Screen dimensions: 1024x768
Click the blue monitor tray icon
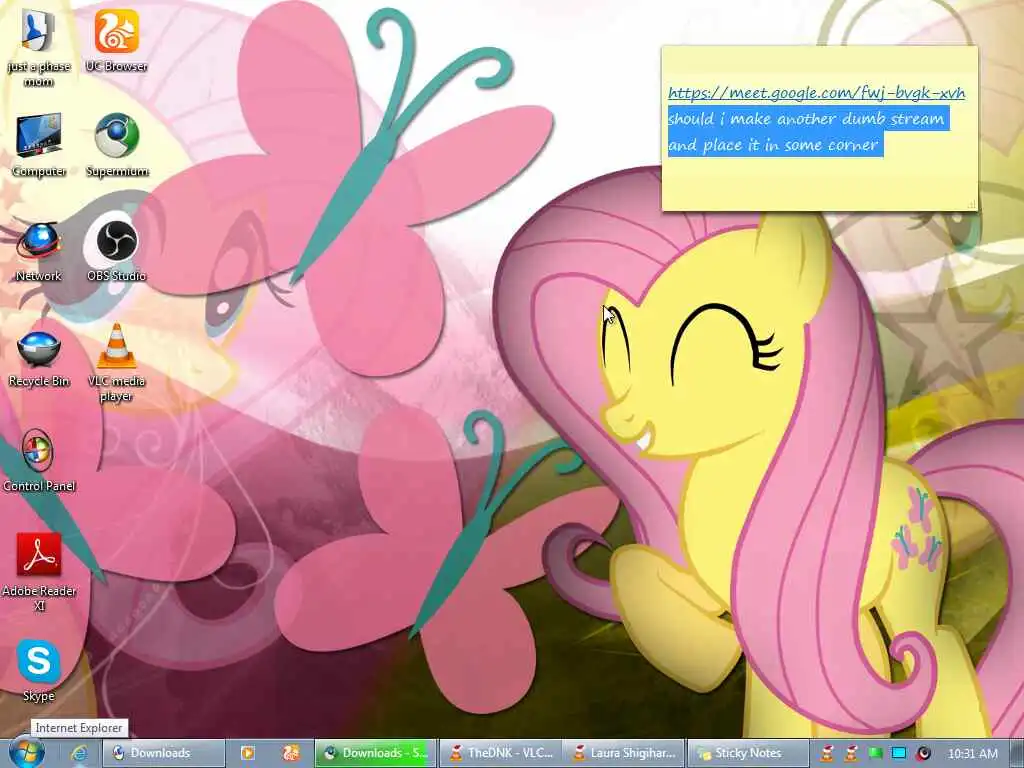tap(899, 753)
